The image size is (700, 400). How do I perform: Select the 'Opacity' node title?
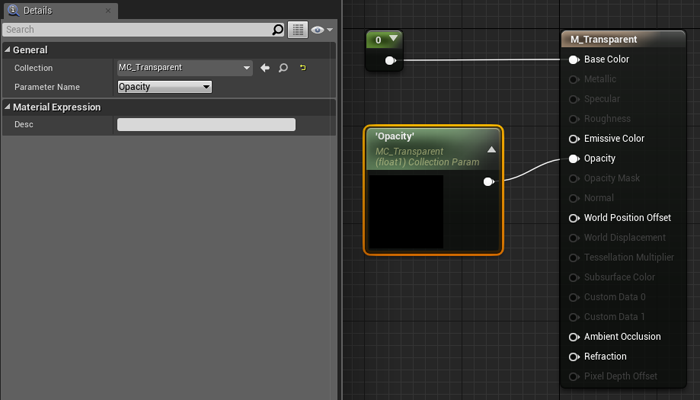coord(395,136)
